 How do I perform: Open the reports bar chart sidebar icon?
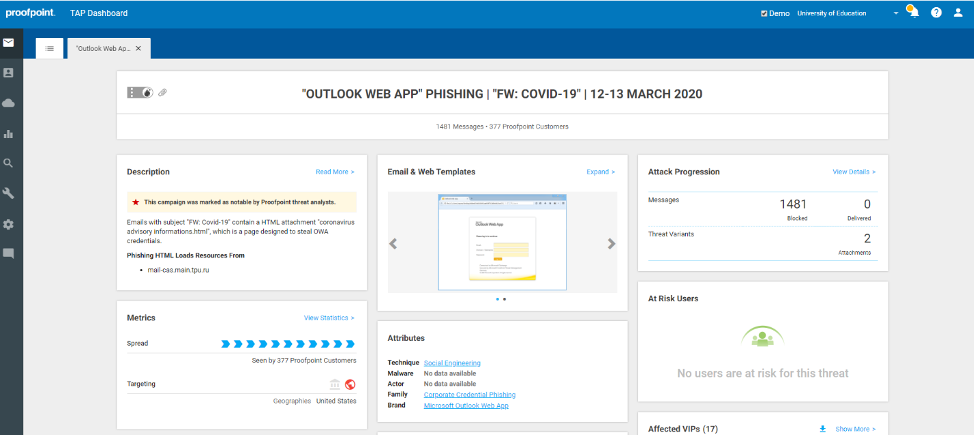point(8,134)
